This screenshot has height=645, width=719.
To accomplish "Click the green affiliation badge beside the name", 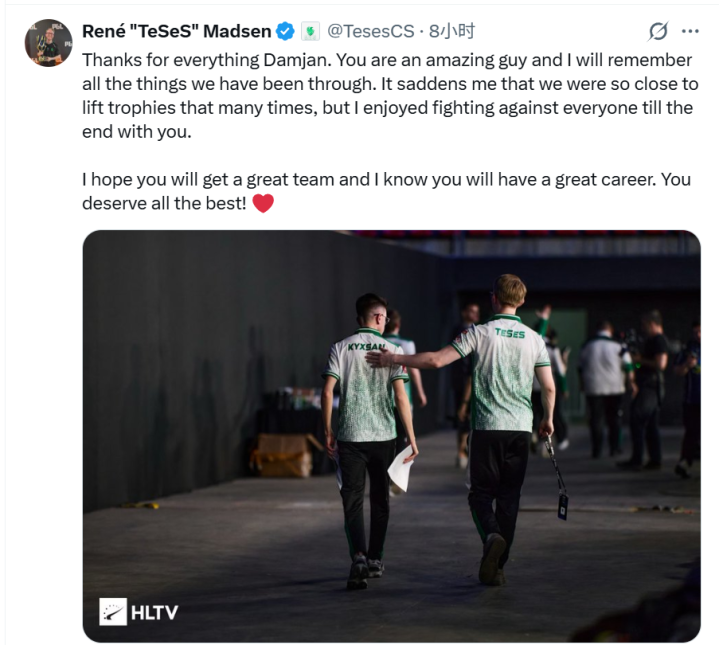I will pyautogui.click(x=311, y=31).
